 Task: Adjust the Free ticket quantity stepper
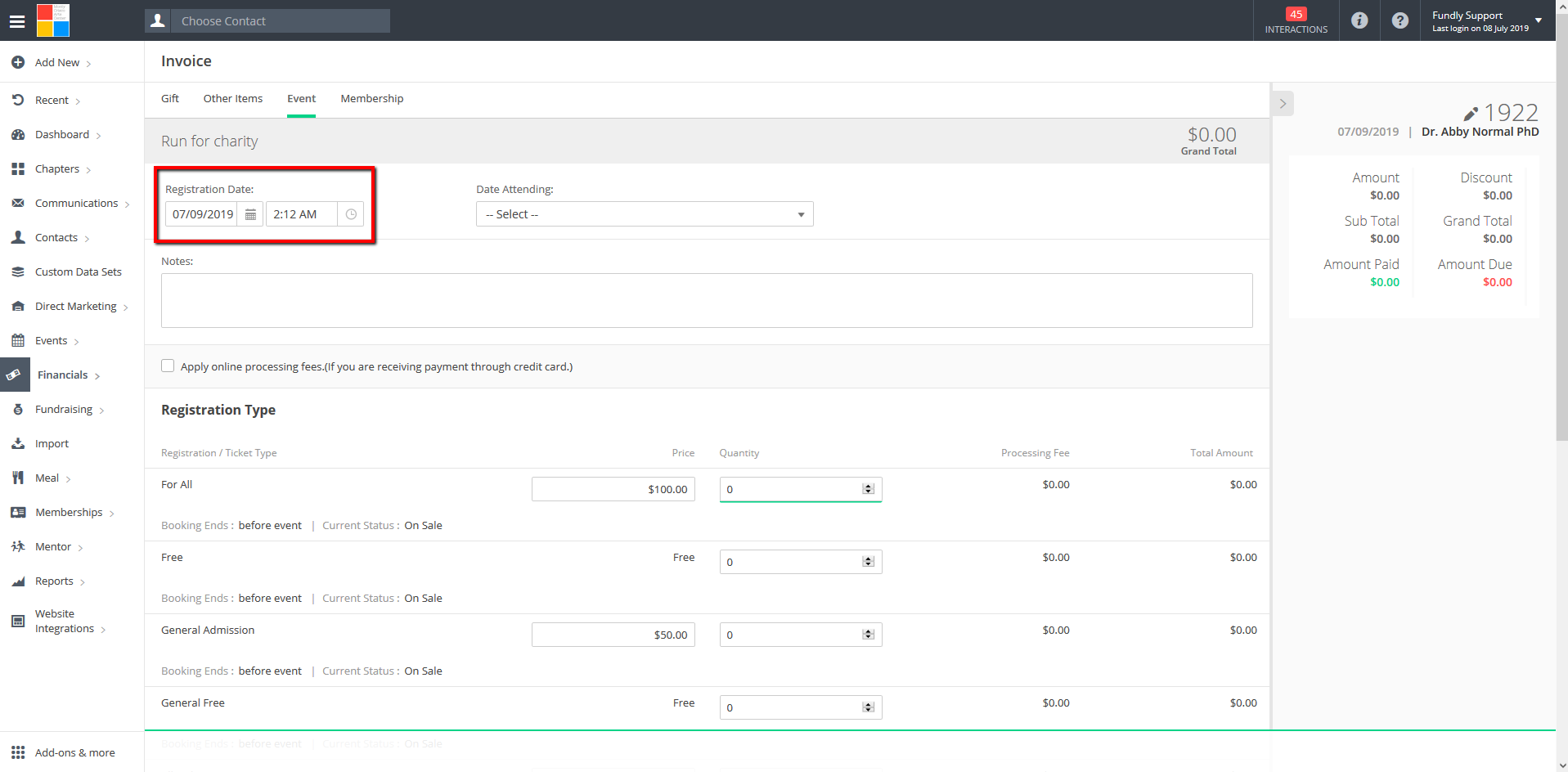click(869, 562)
